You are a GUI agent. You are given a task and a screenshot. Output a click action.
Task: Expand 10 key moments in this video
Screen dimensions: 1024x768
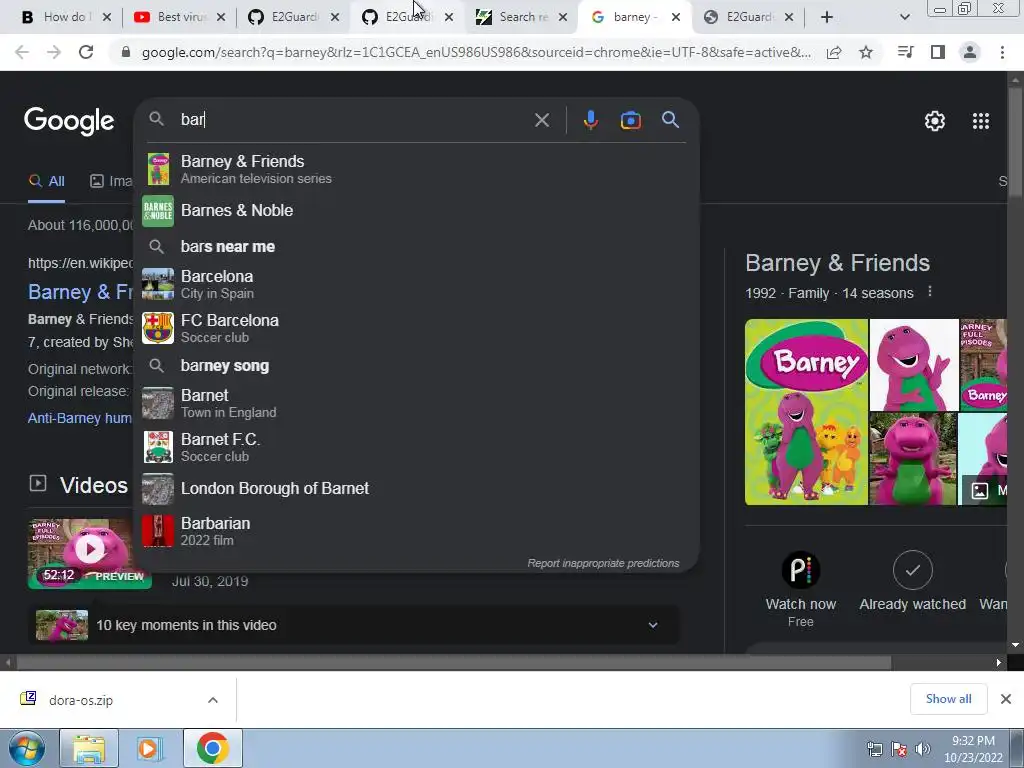[354, 625]
